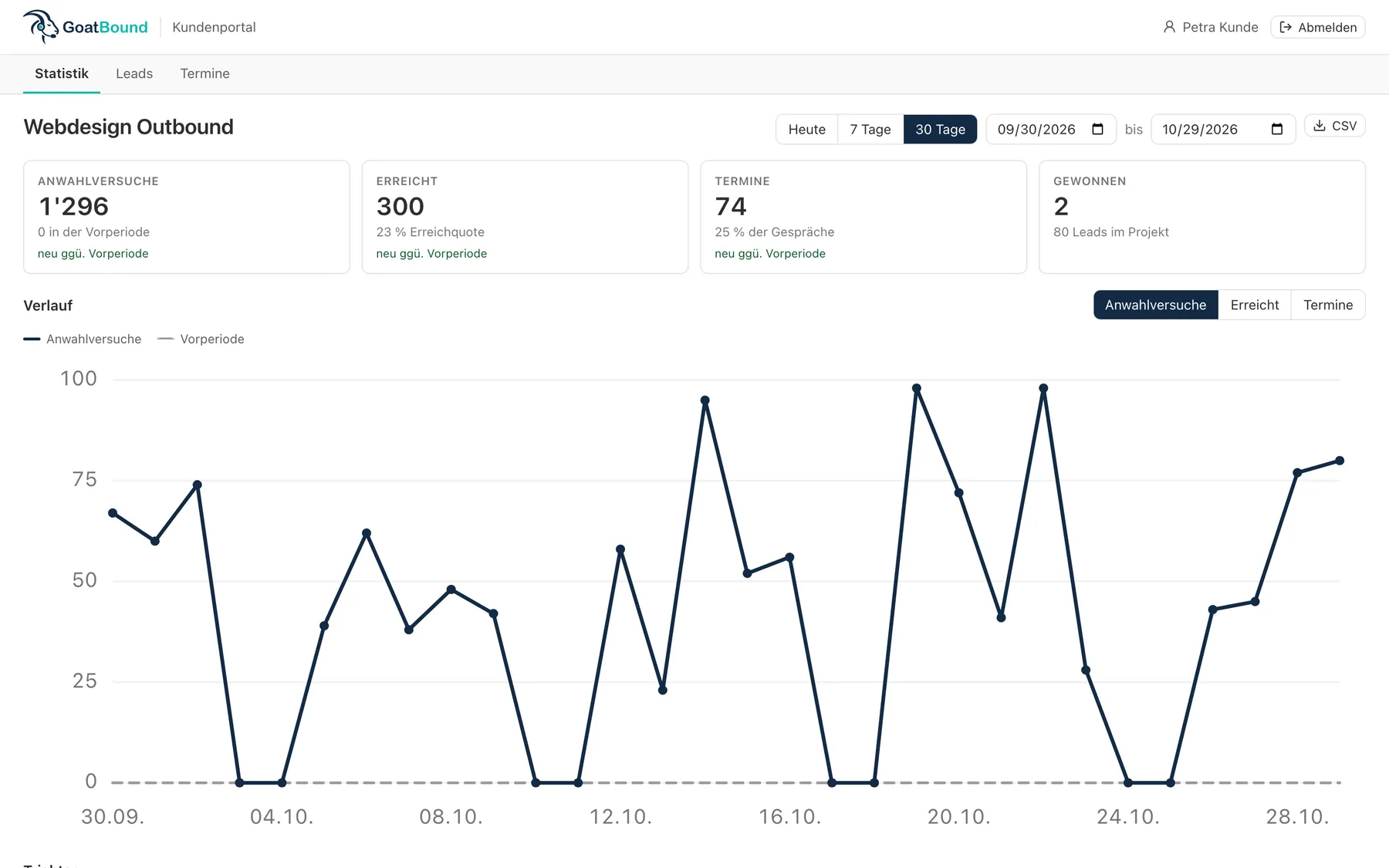Click the Anwahlversuche legend entry

pos(83,339)
